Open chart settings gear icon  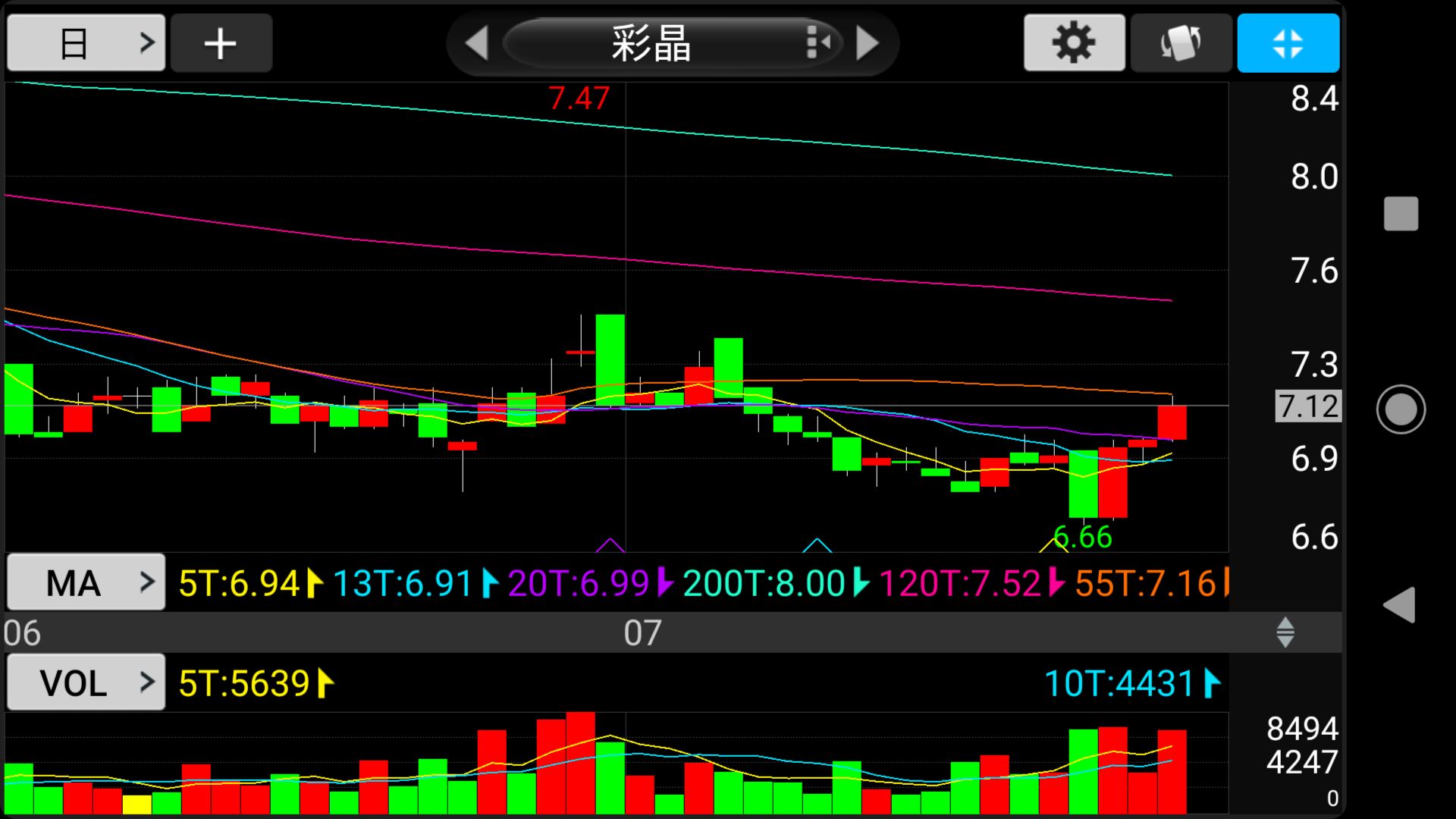(1074, 43)
